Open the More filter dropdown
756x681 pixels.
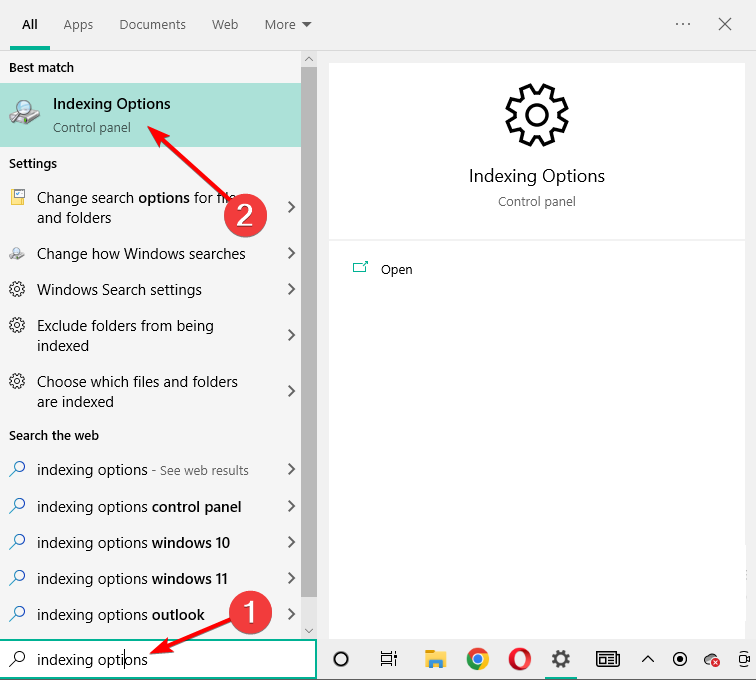tap(288, 25)
